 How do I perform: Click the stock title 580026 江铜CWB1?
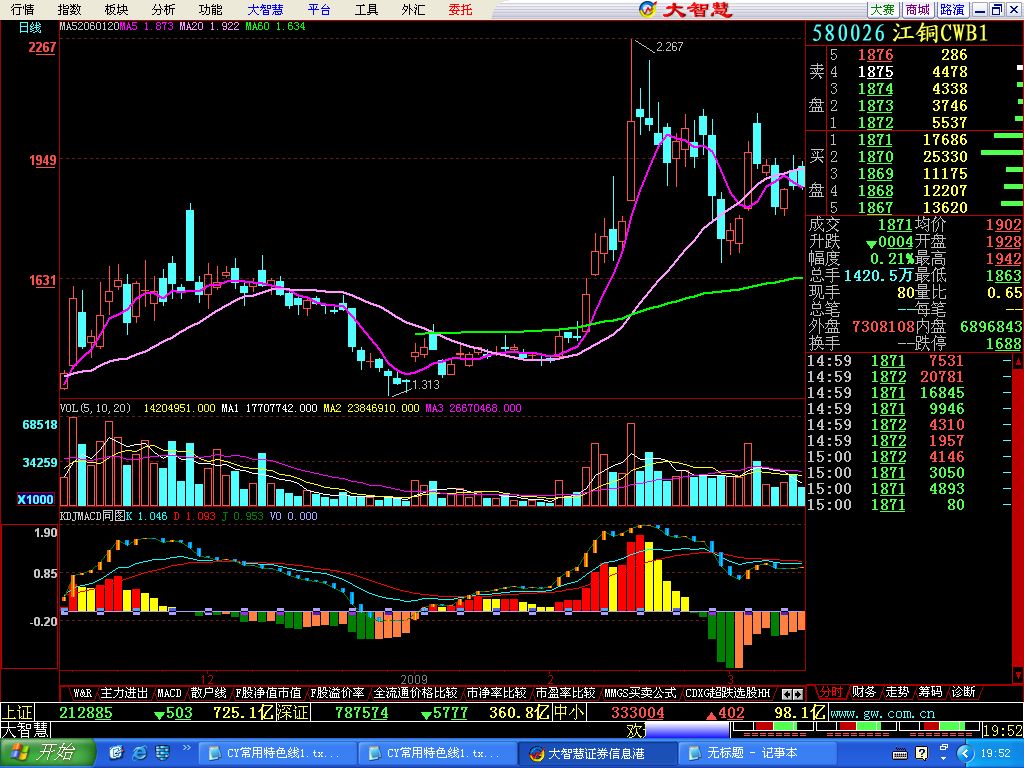900,33
